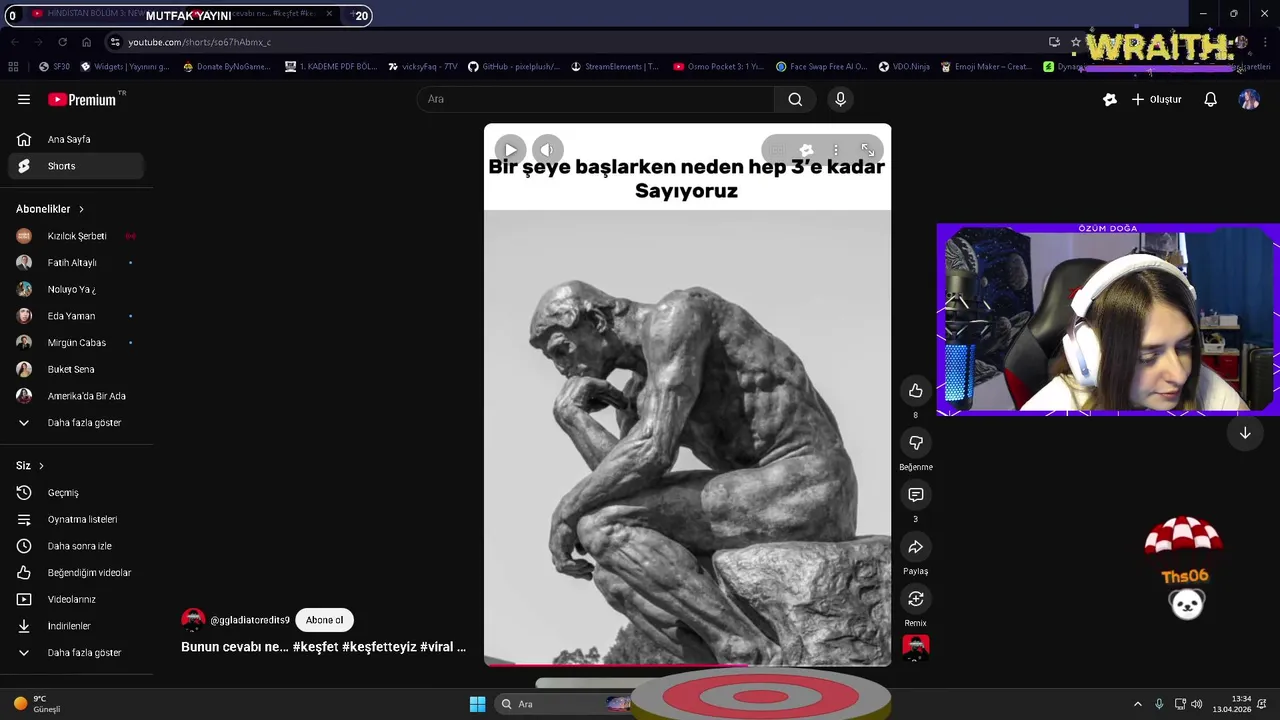
Task: Open the GitHub - pixelplush bookmark
Action: pos(513,67)
